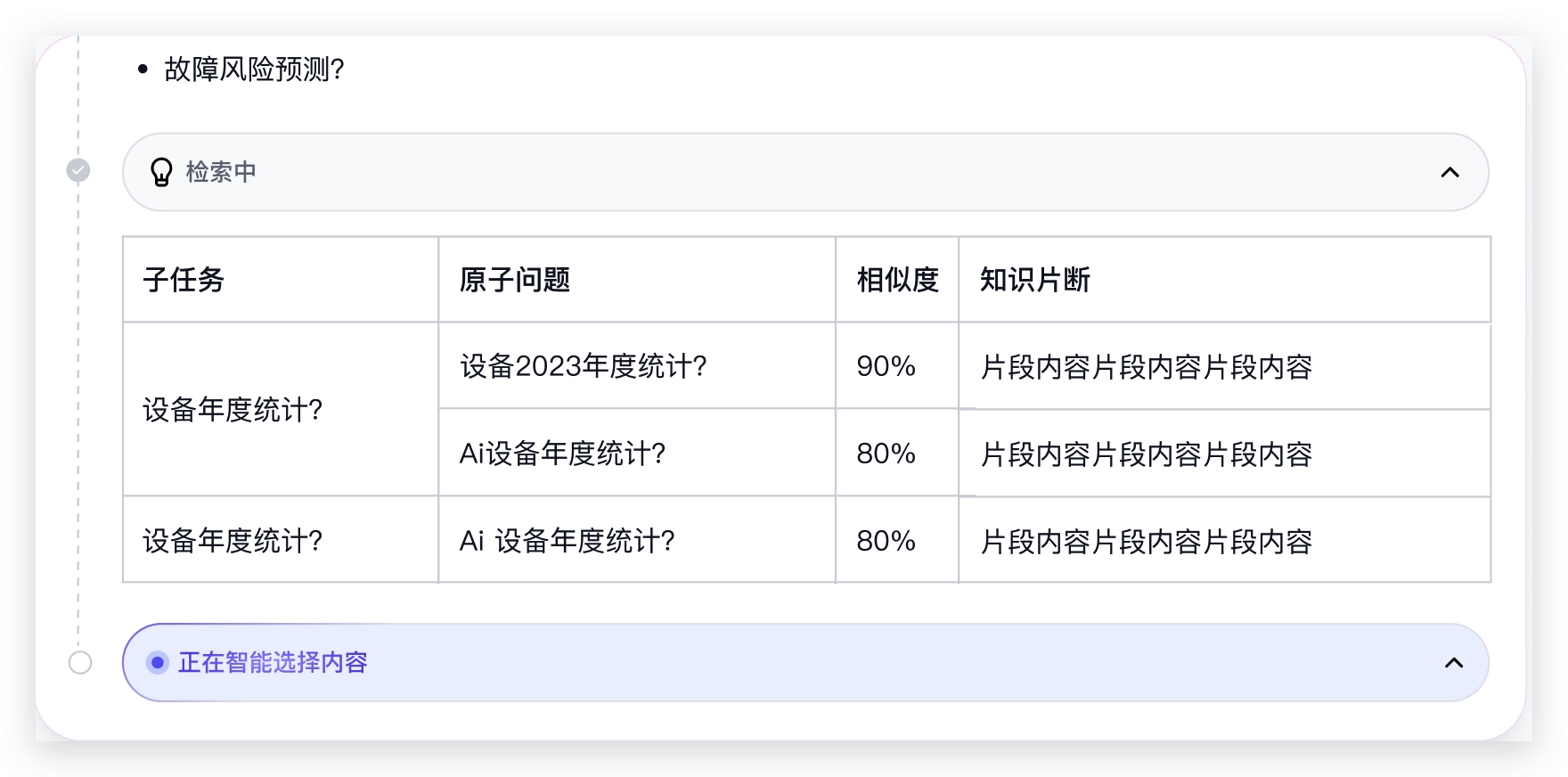
Task: Open the knowledge snippet in the 90% row
Action: point(1147,367)
